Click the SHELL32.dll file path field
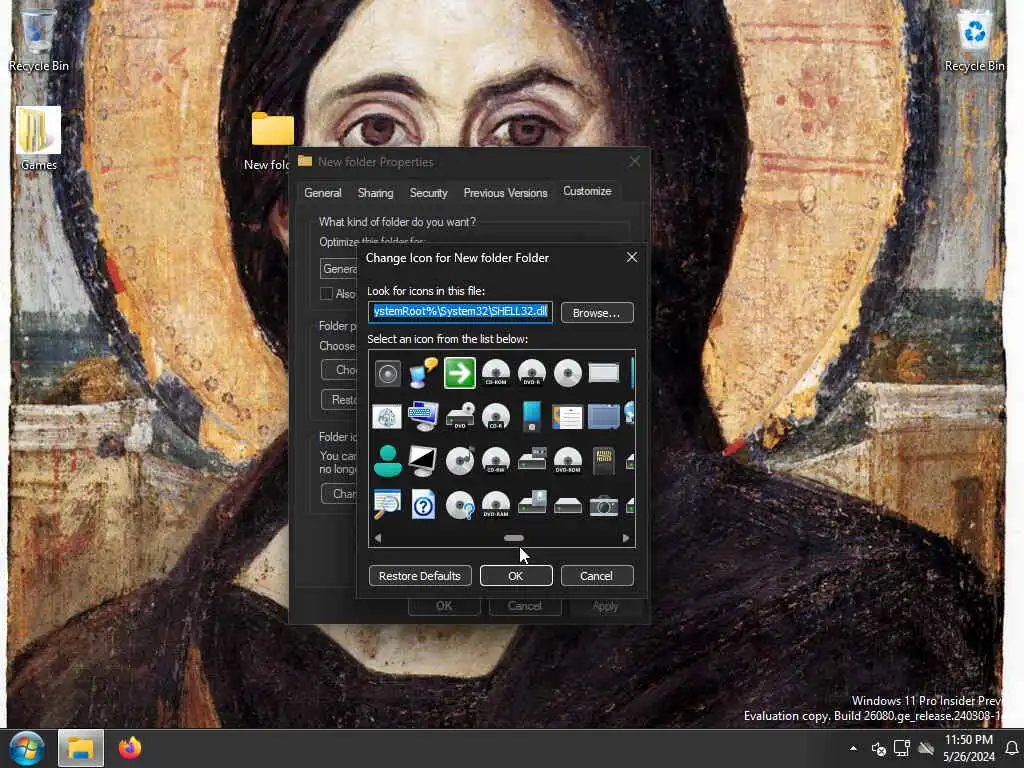 460,312
